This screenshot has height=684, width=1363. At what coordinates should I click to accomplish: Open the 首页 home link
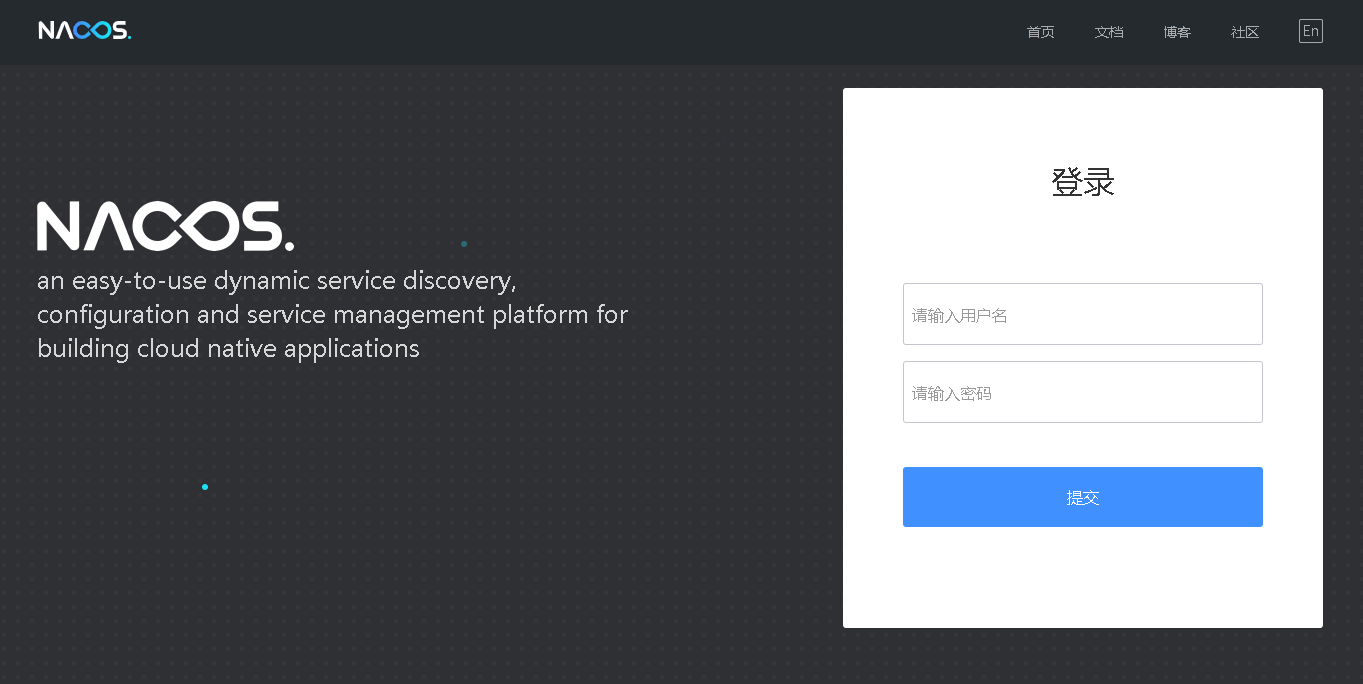point(1041,32)
